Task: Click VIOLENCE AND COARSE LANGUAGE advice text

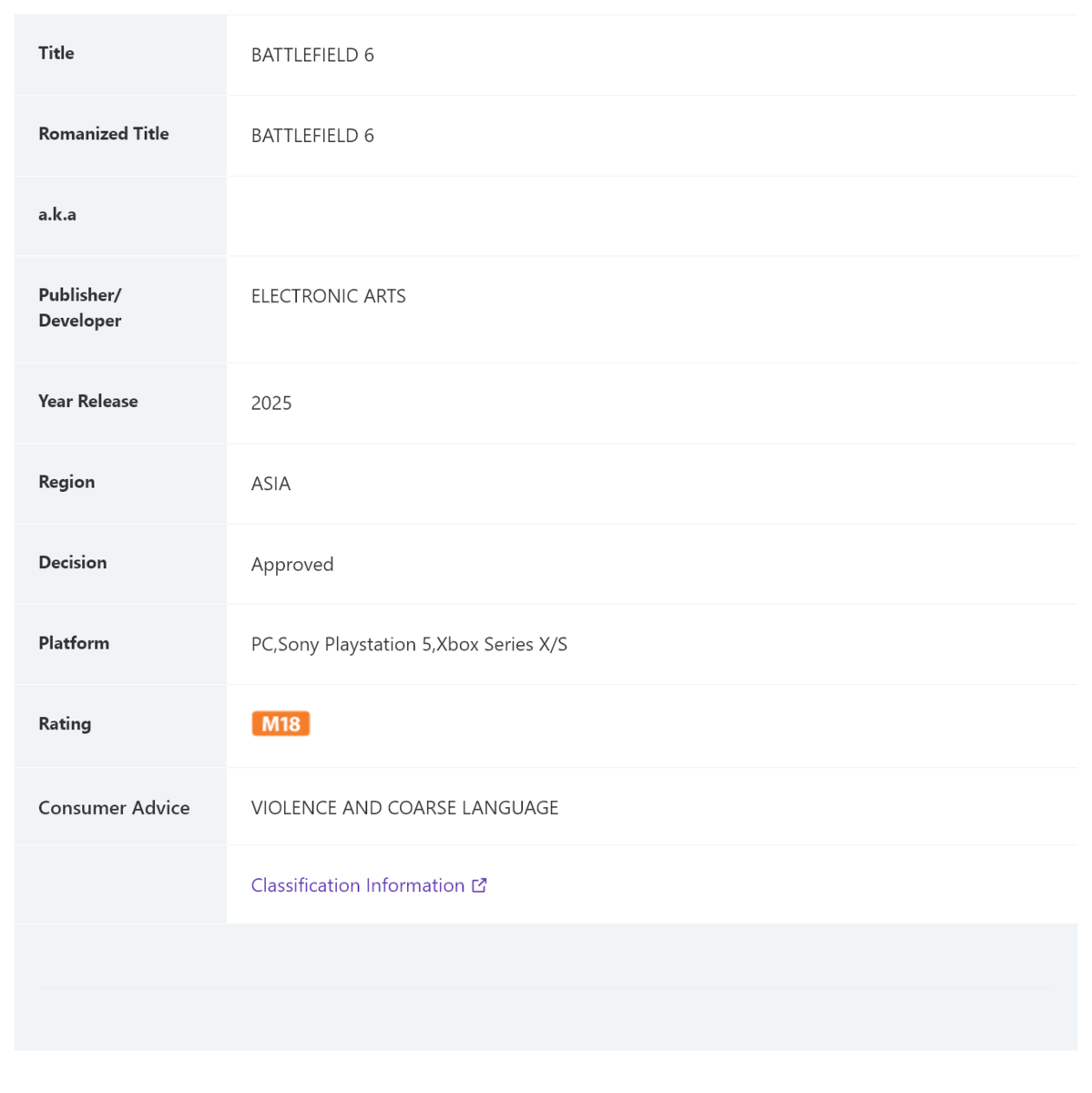Action: pyautogui.click(x=404, y=808)
